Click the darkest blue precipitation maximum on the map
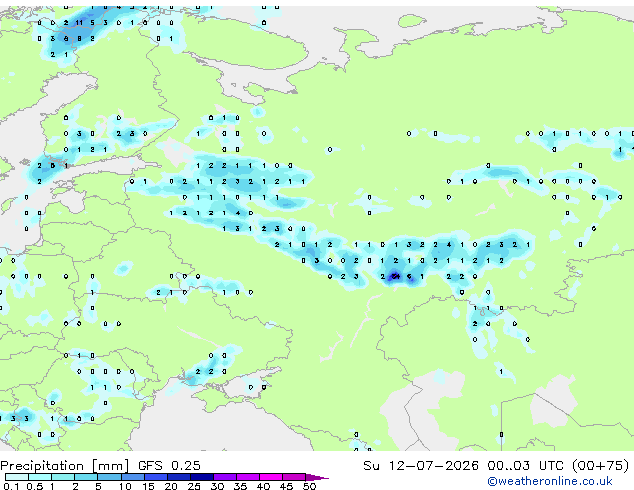 coord(394,277)
